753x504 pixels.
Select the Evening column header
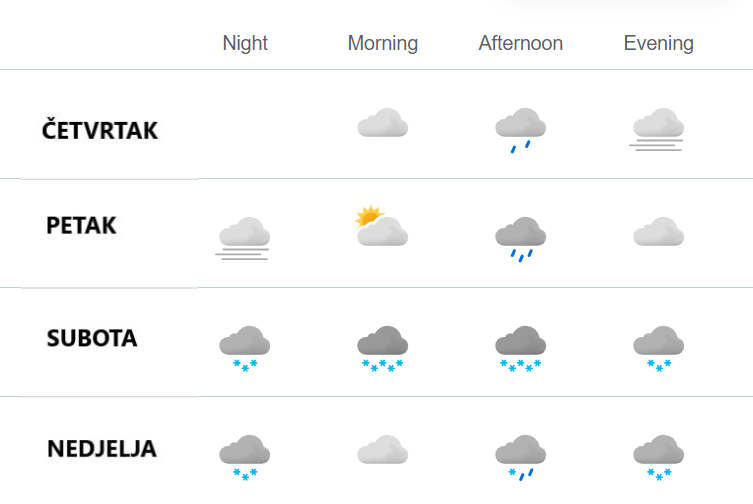658,43
